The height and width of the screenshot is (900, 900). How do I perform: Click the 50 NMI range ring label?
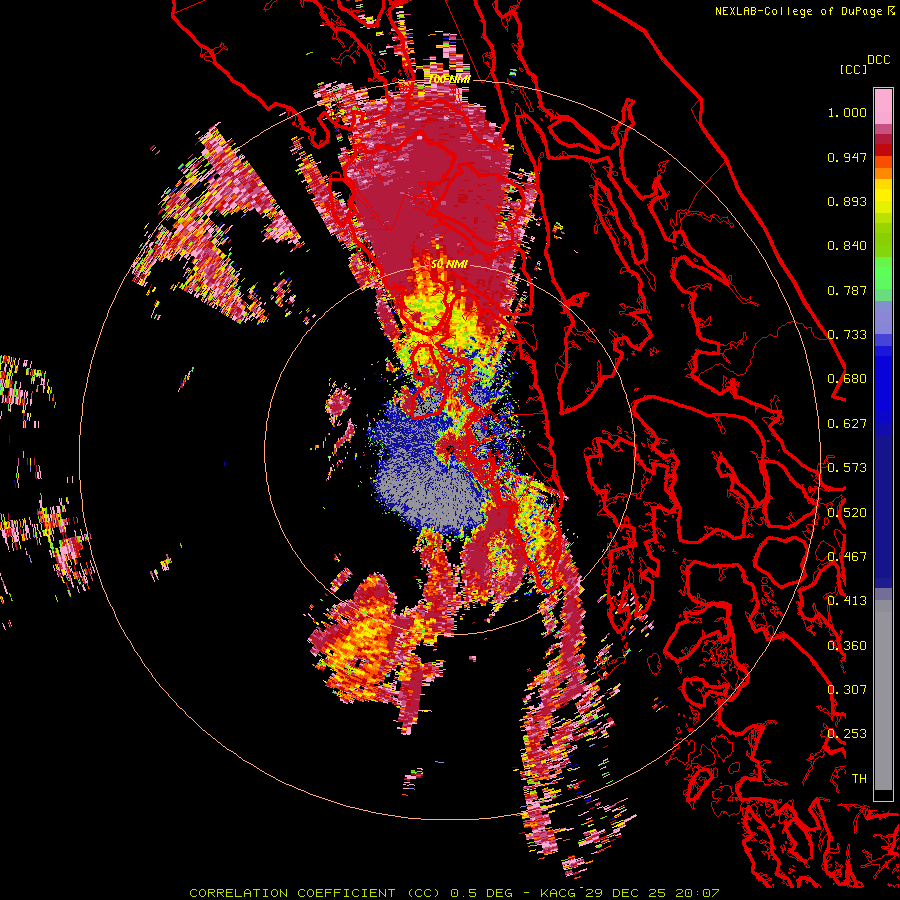449,265
